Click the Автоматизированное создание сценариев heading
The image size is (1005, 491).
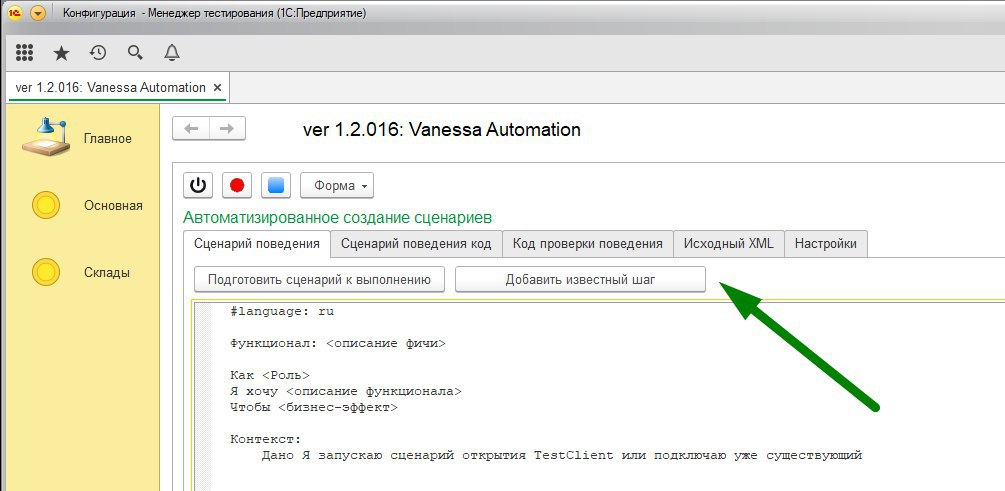(338, 218)
